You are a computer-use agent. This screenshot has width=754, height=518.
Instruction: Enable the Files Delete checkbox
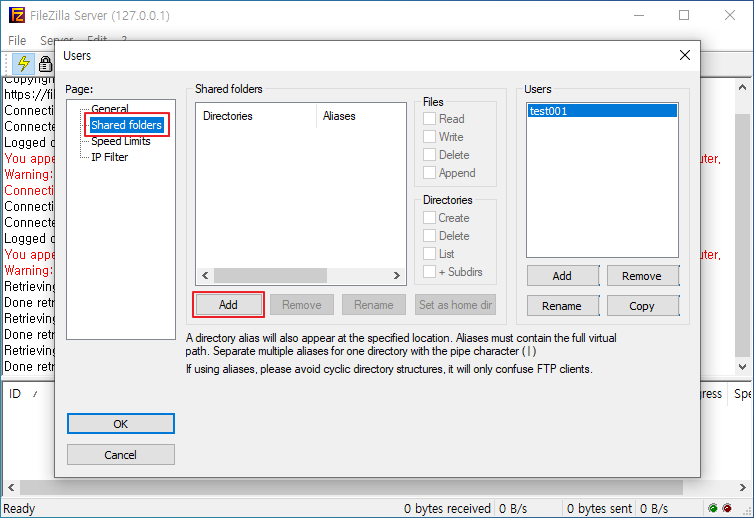pyautogui.click(x=429, y=155)
